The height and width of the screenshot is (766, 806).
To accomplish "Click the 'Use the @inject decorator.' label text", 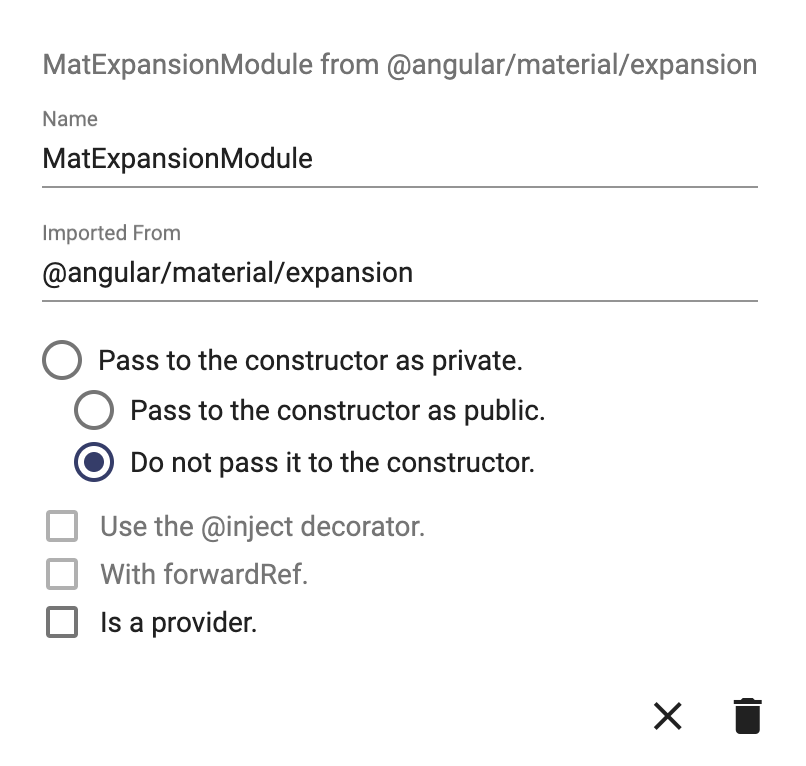I will (263, 526).
